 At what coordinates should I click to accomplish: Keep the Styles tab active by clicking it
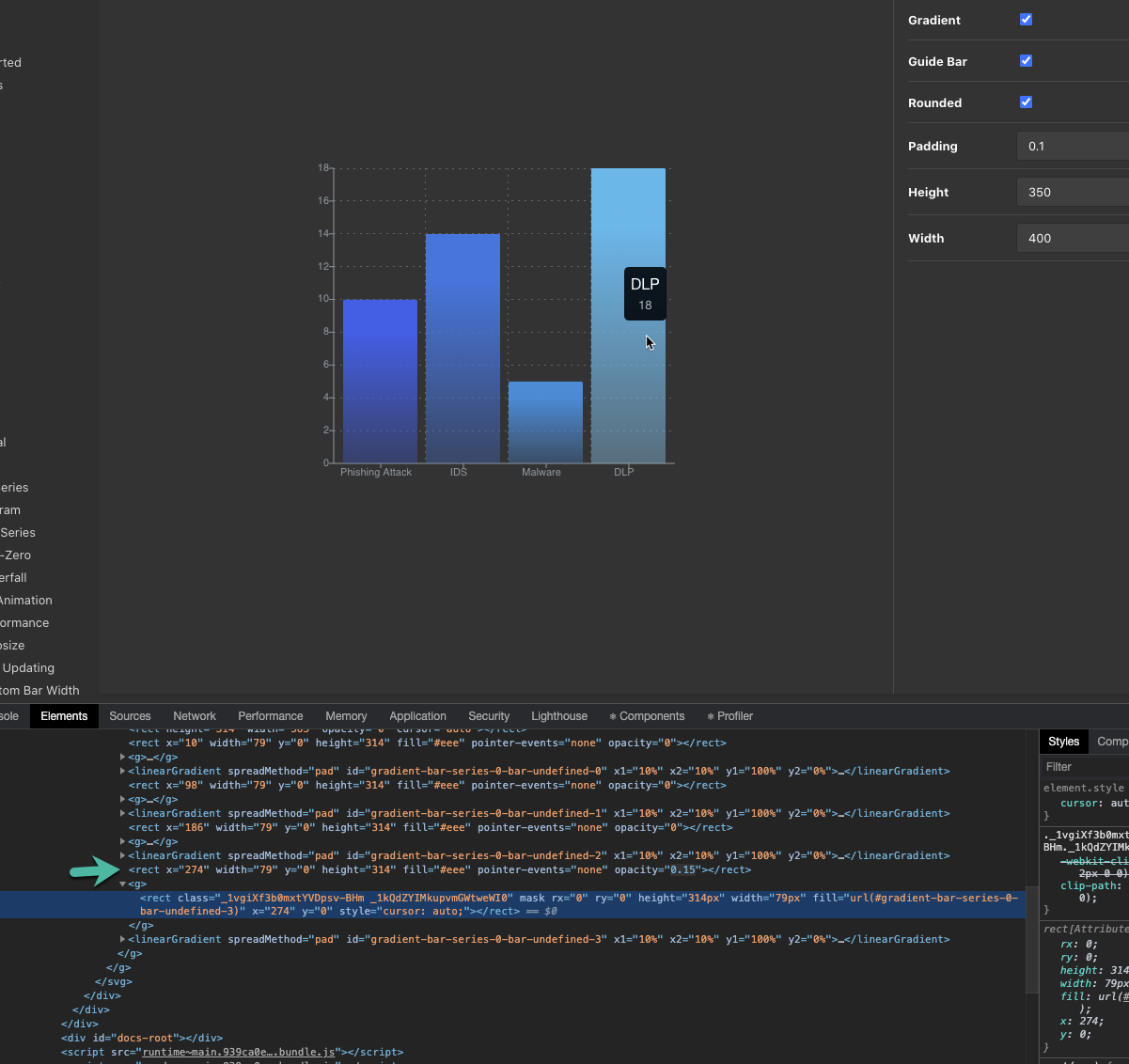point(1063,741)
